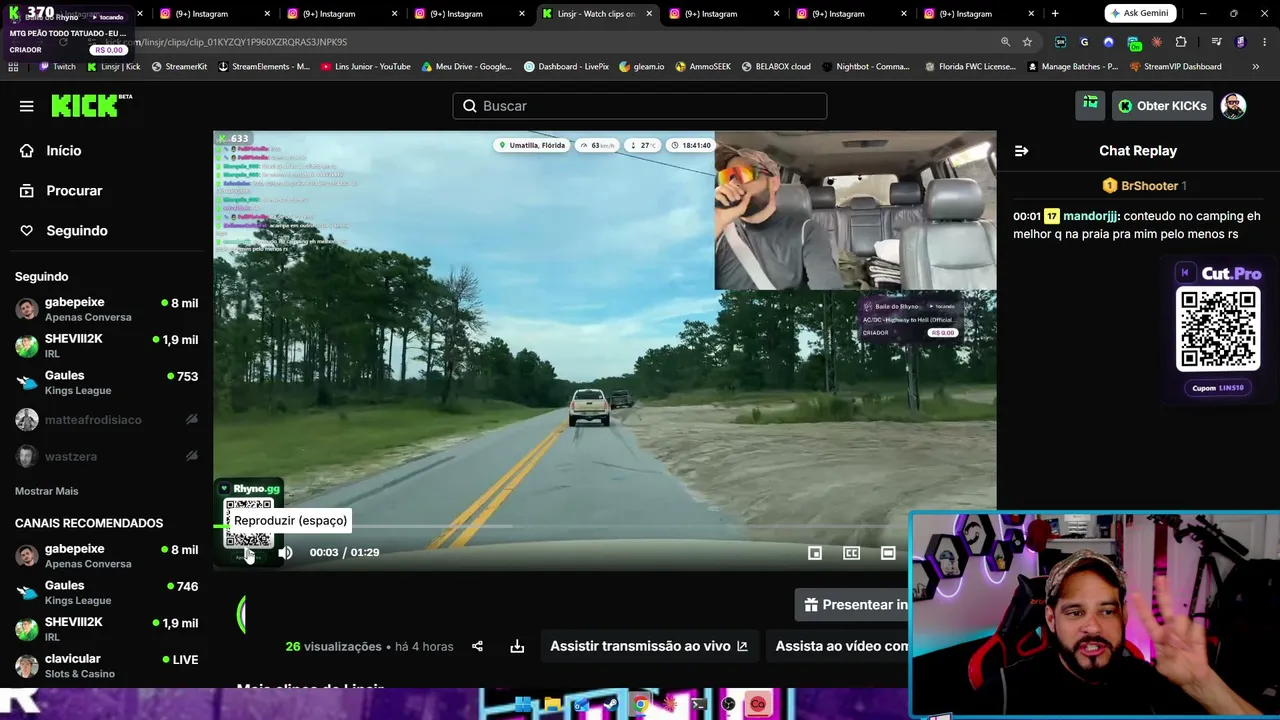Open the Florida FWC License bookmark
The width and height of the screenshot is (1280, 720).
point(970,67)
